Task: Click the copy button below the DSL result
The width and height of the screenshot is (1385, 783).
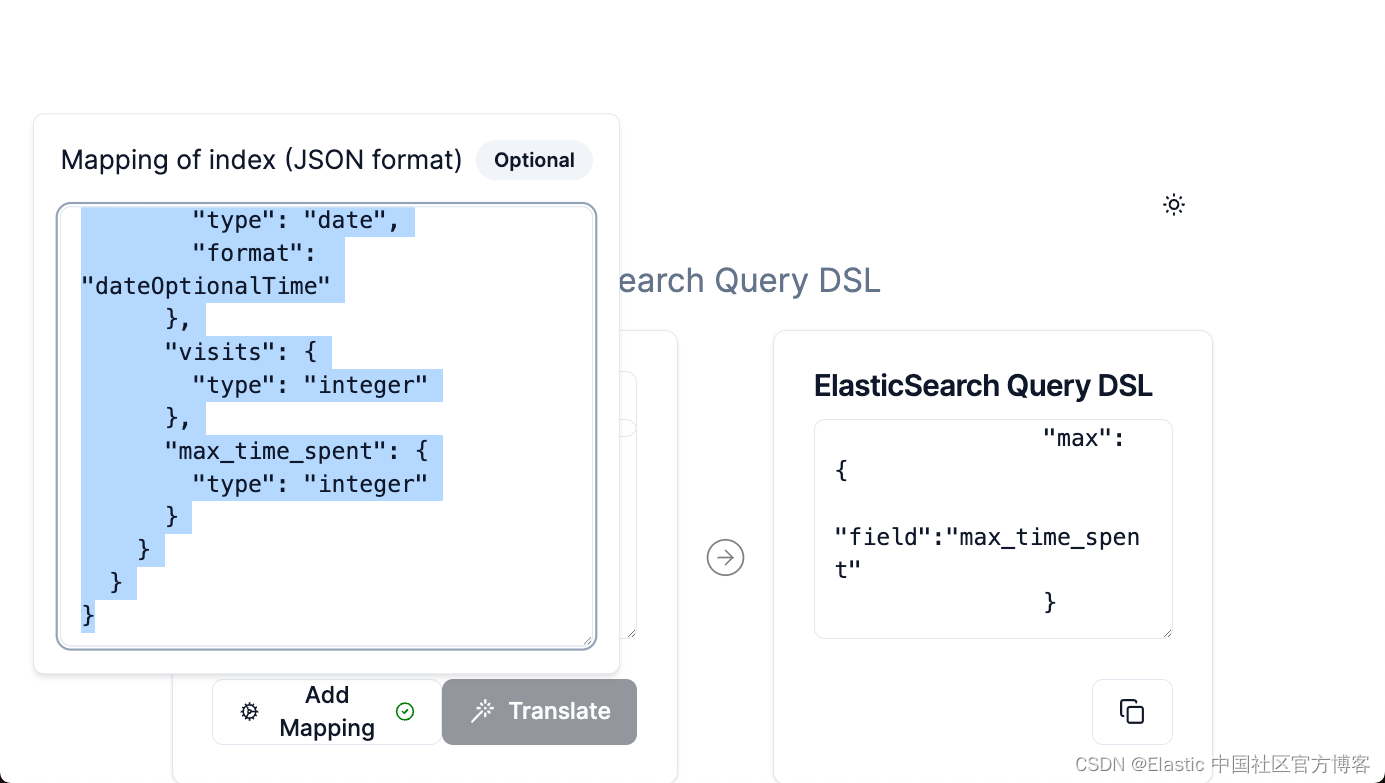Action: [1131, 711]
